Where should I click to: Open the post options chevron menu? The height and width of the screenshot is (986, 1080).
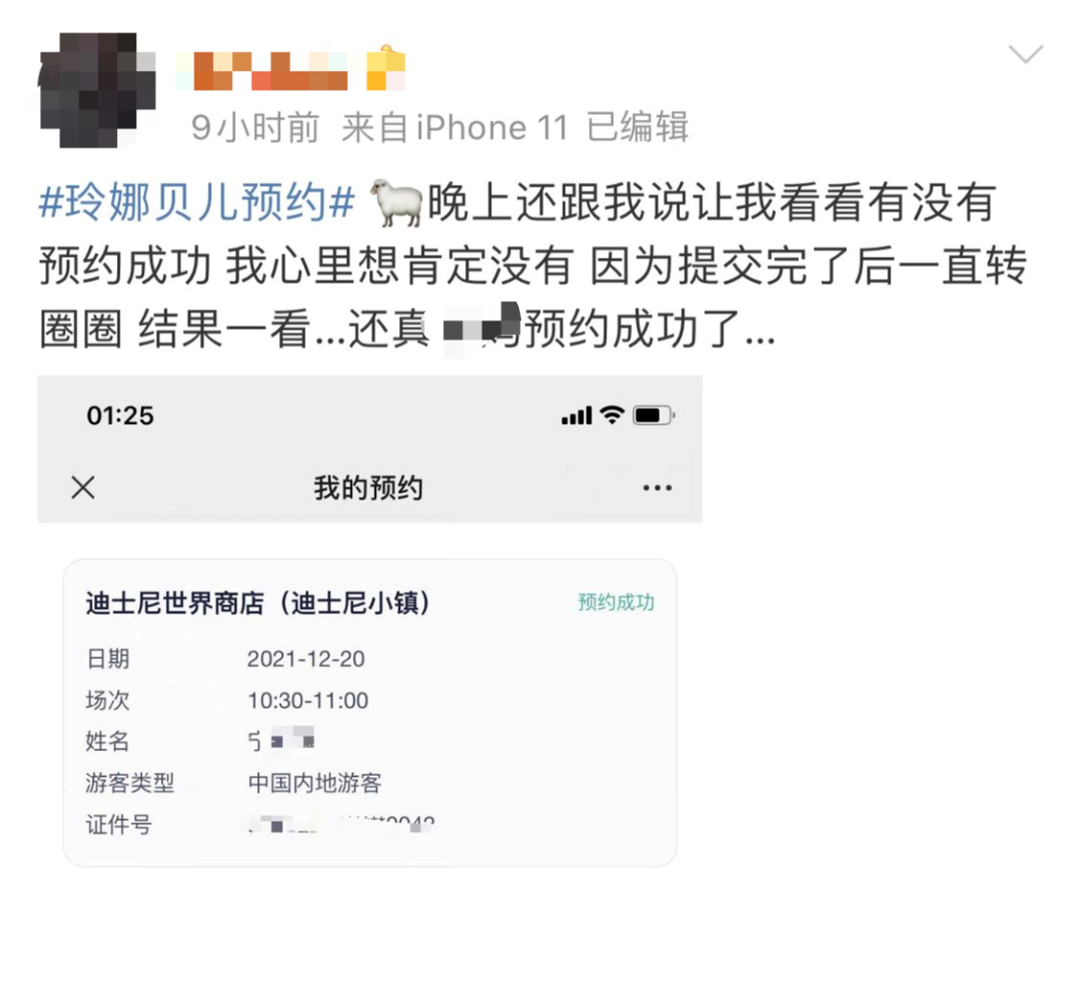[x=1026, y=54]
